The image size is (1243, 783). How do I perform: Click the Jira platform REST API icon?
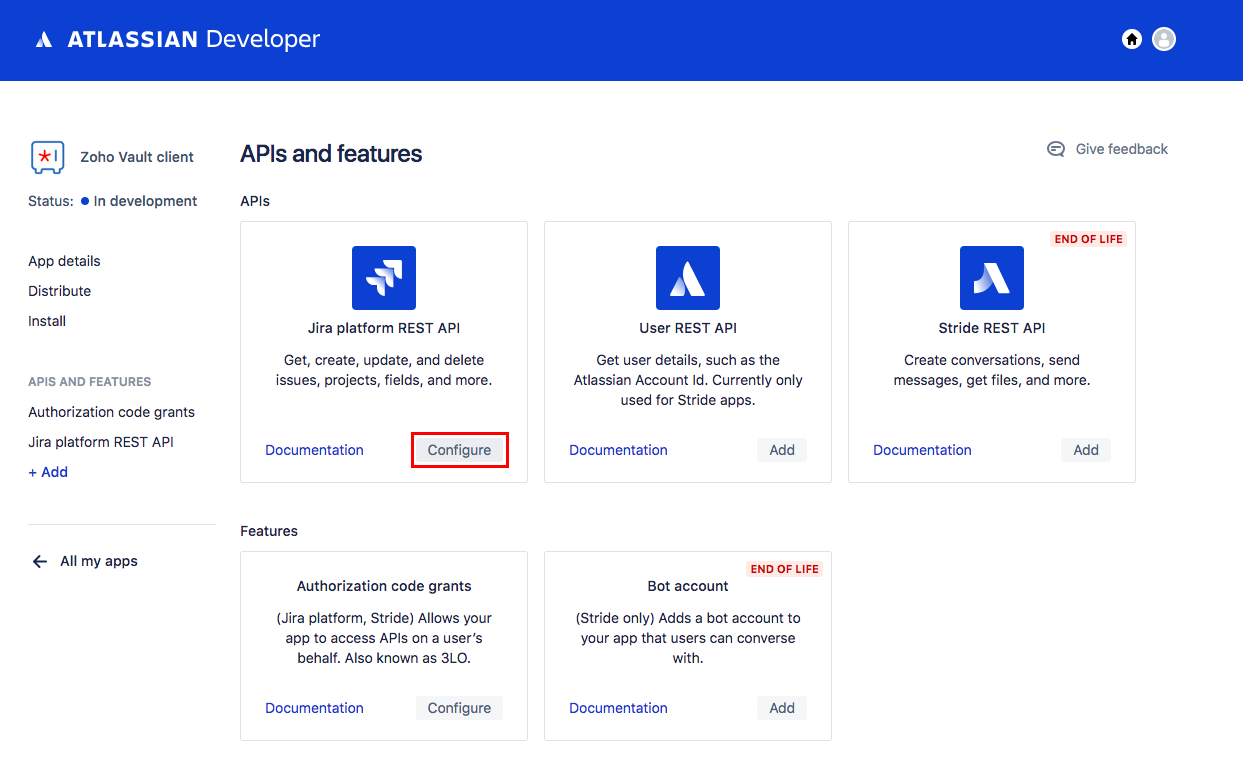pyautogui.click(x=384, y=278)
